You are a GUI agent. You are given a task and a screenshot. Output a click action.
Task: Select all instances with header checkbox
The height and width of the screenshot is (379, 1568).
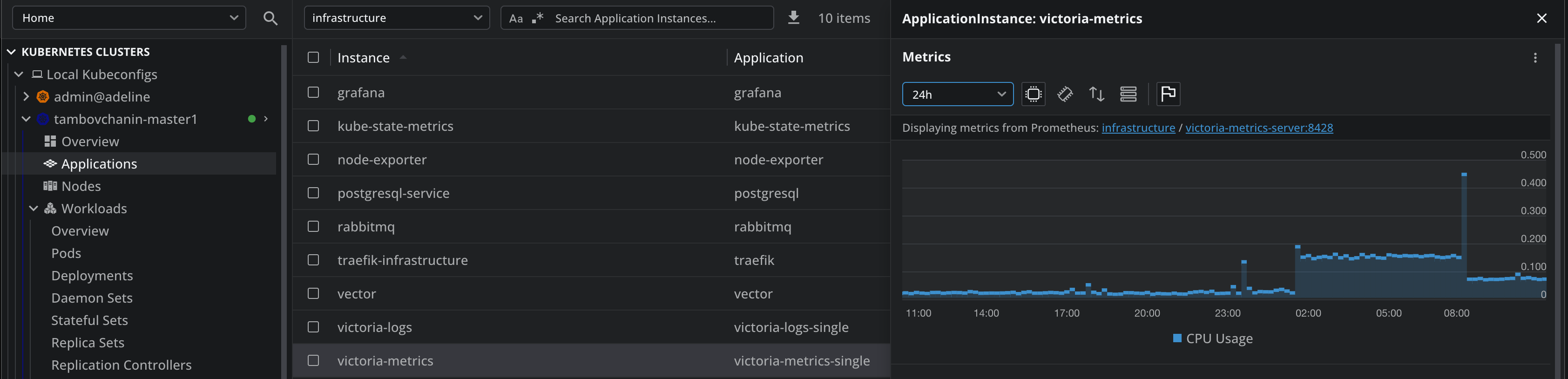point(313,57)
